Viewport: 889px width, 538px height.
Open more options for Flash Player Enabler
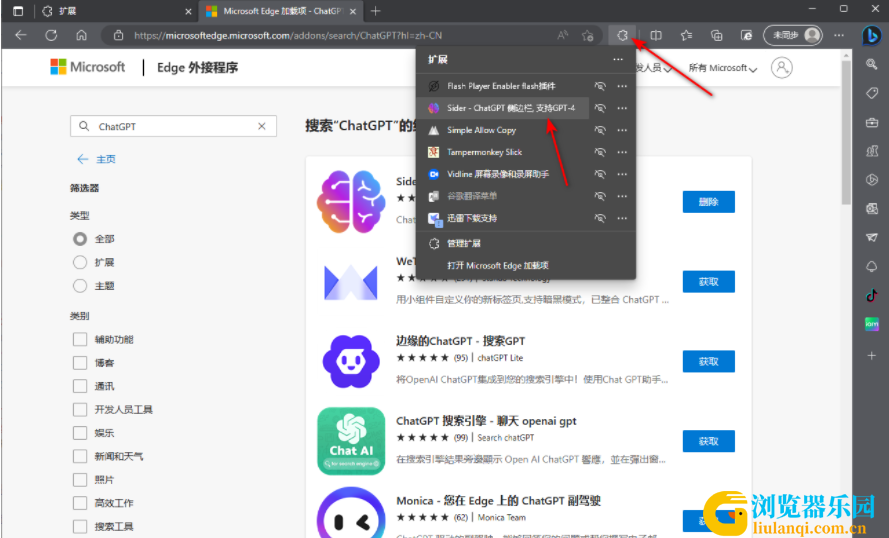coord(622,86)
